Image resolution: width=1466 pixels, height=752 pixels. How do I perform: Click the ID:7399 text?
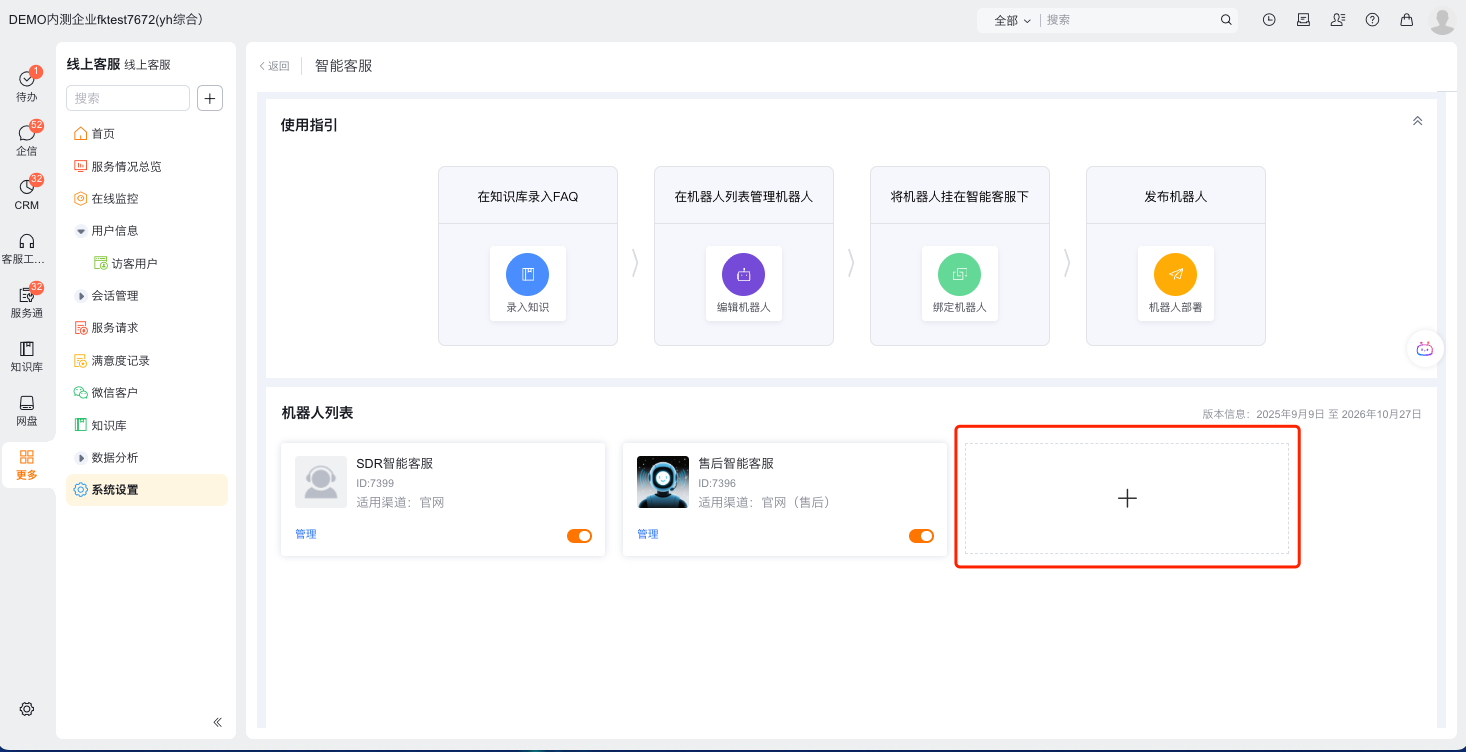pos(375,484)
